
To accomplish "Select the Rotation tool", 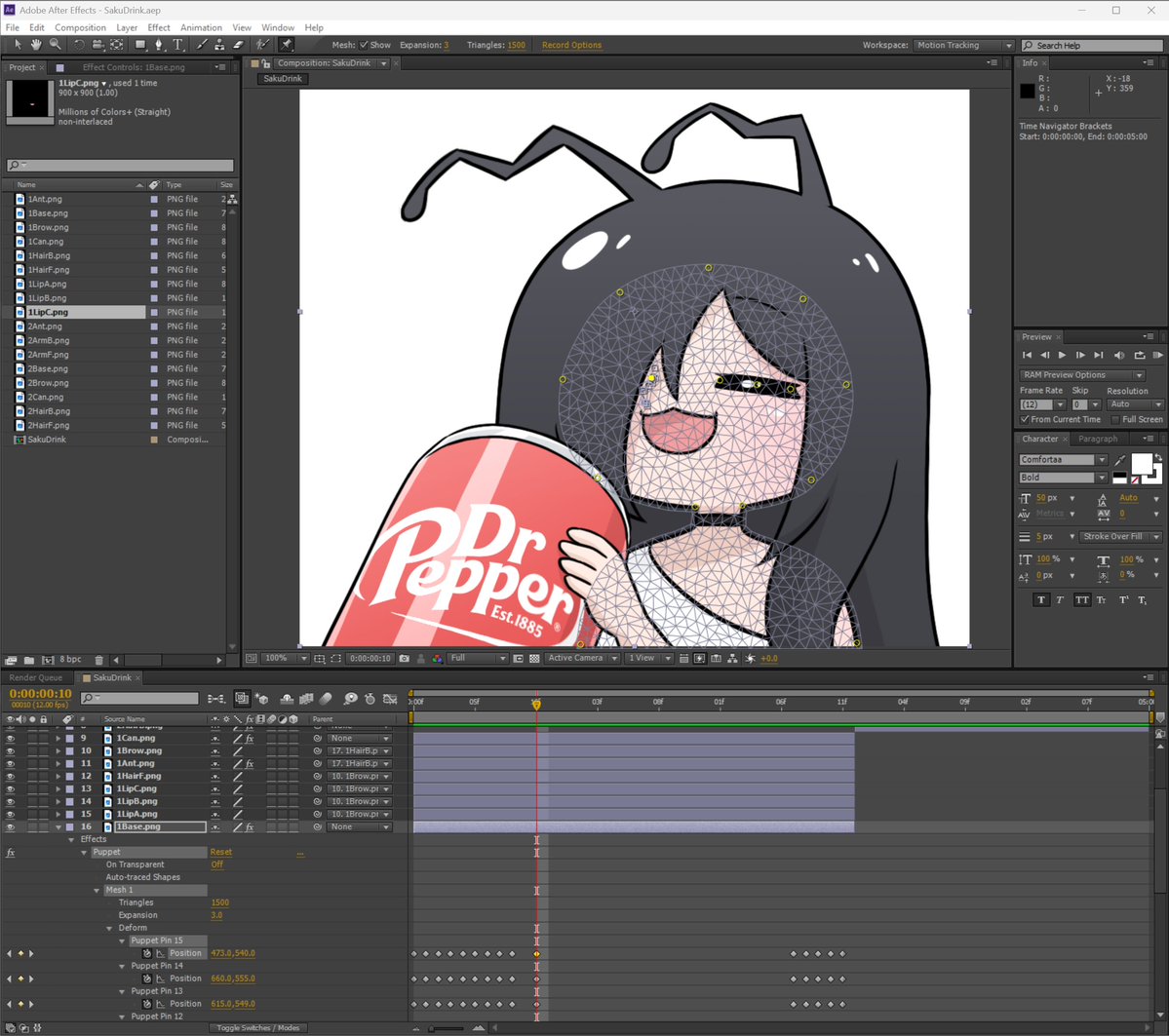I will 79,45.
